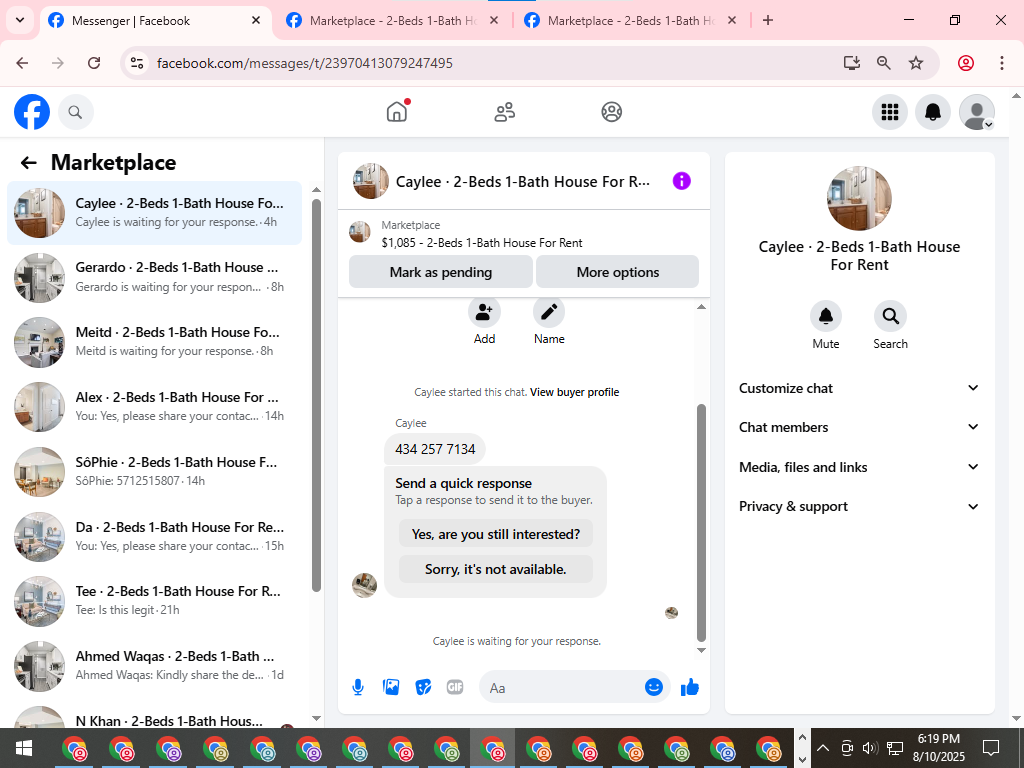Reload the page with the browser refresh icon
1024x768 pixels.
pyautogui.click(x=94, y=63)
